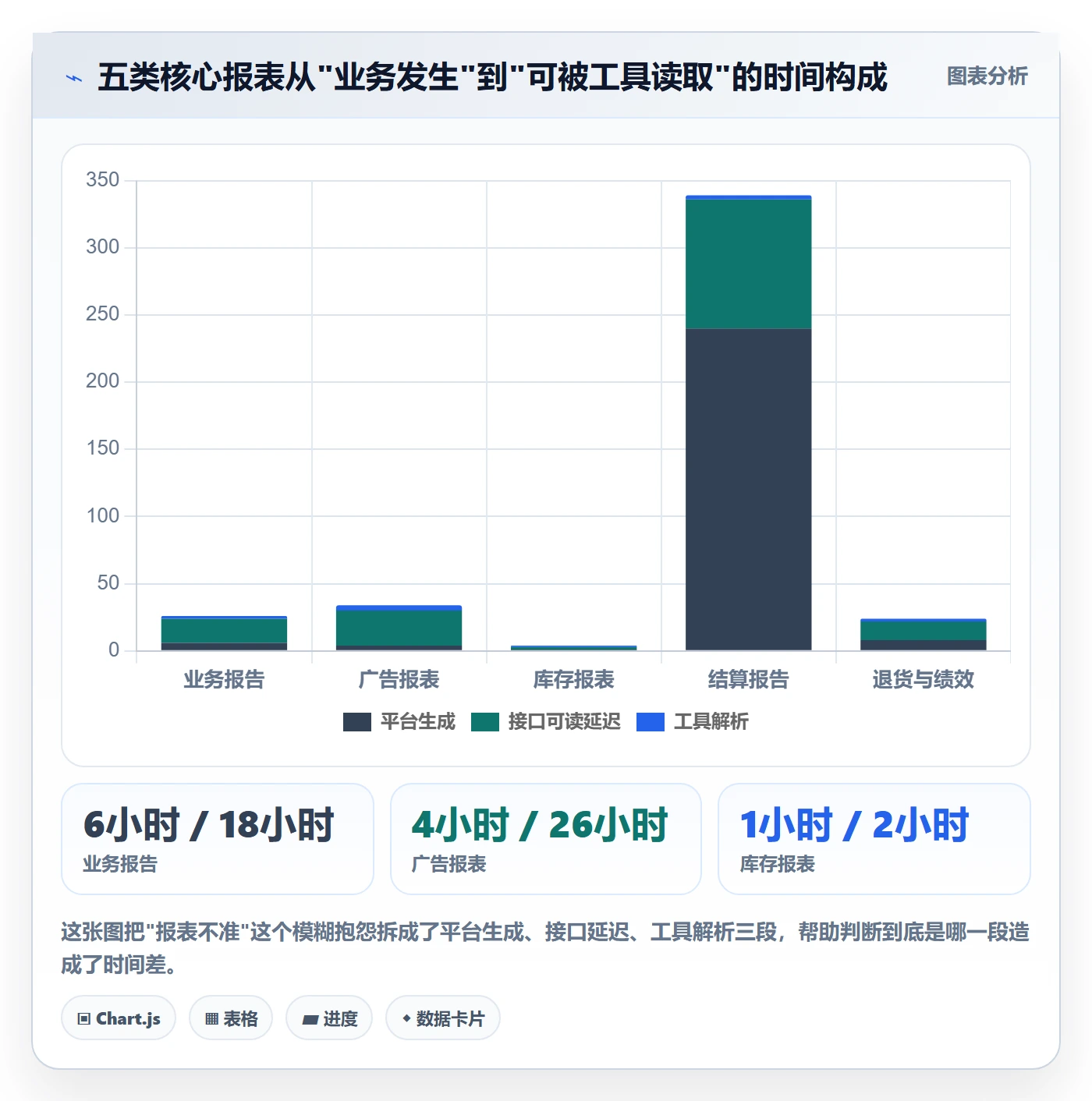Toggle the 接口可读延迟 legend color swatch
This screenshot has height=1101, width=1092.
(484, 722)
